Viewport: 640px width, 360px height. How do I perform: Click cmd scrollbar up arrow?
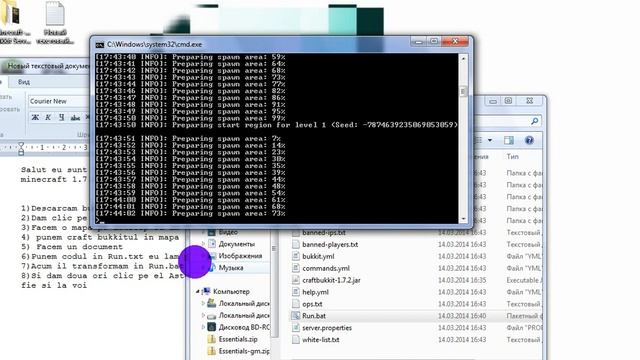463,59
